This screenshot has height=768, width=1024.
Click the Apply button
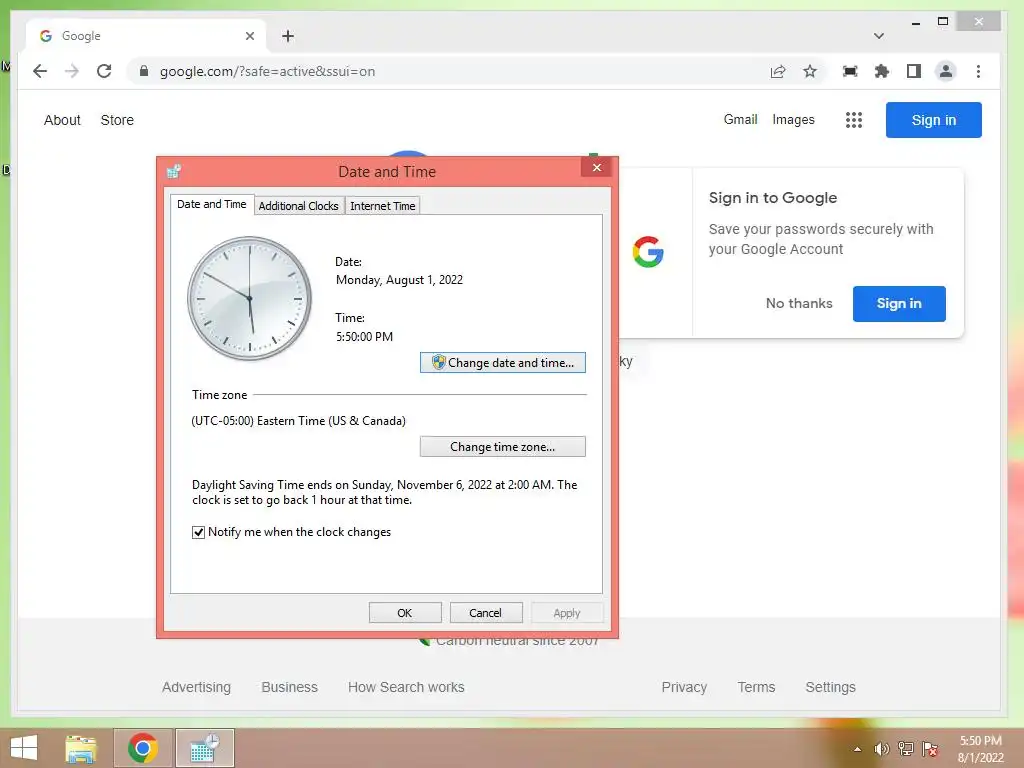click(x=567, y=613)
